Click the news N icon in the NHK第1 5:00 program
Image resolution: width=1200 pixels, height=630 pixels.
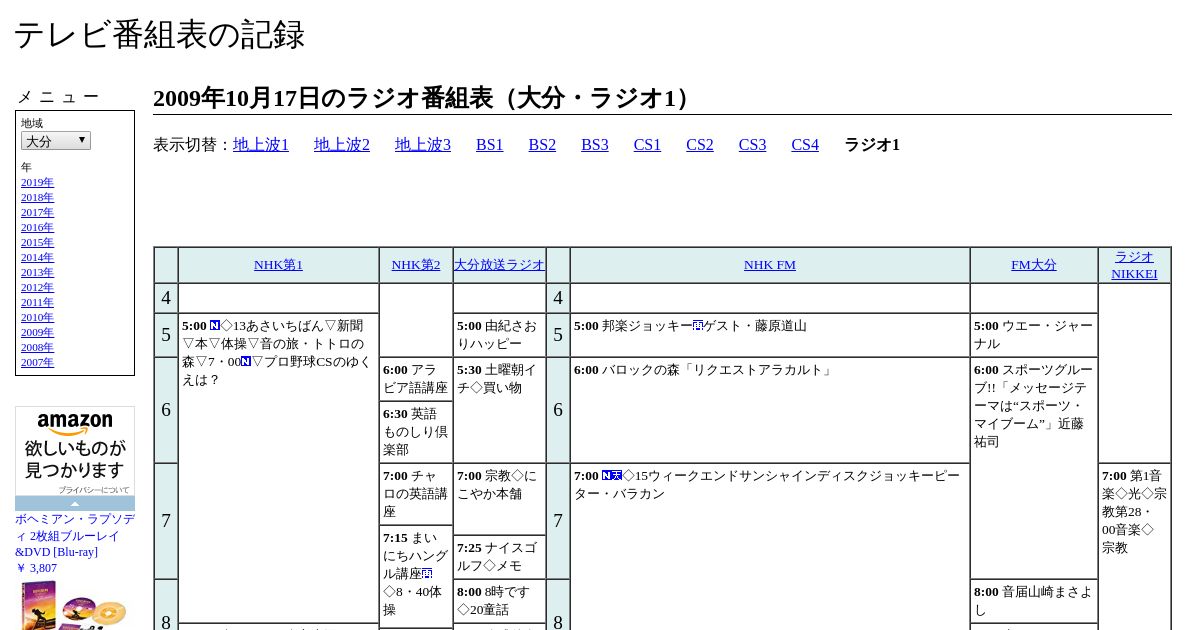coord(215,325)
